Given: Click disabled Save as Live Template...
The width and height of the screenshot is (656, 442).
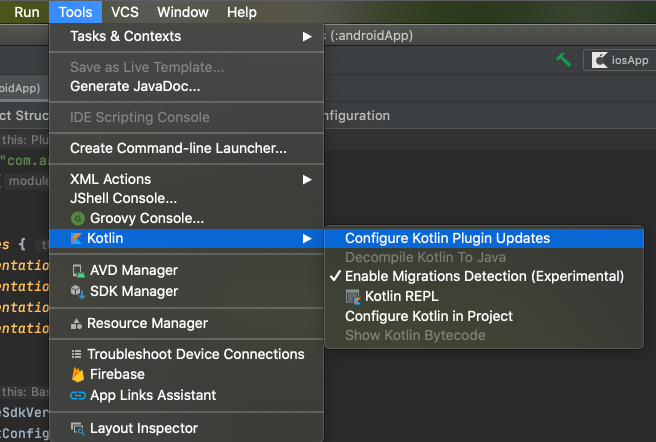Looking at the screenshot, I should [187, 67].
